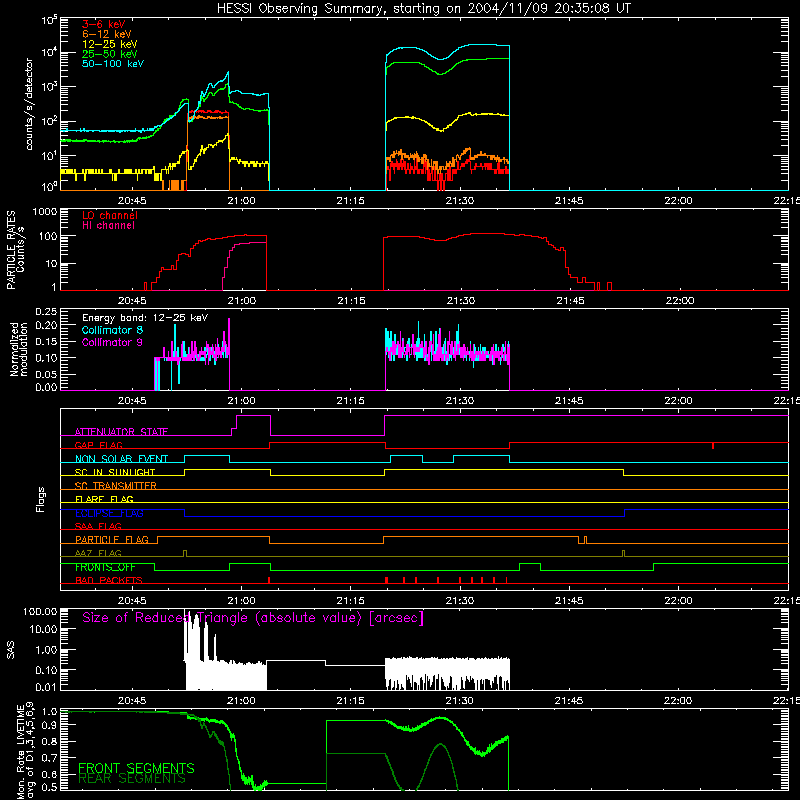Select the 50-100 keV legend label

point(113,64)
